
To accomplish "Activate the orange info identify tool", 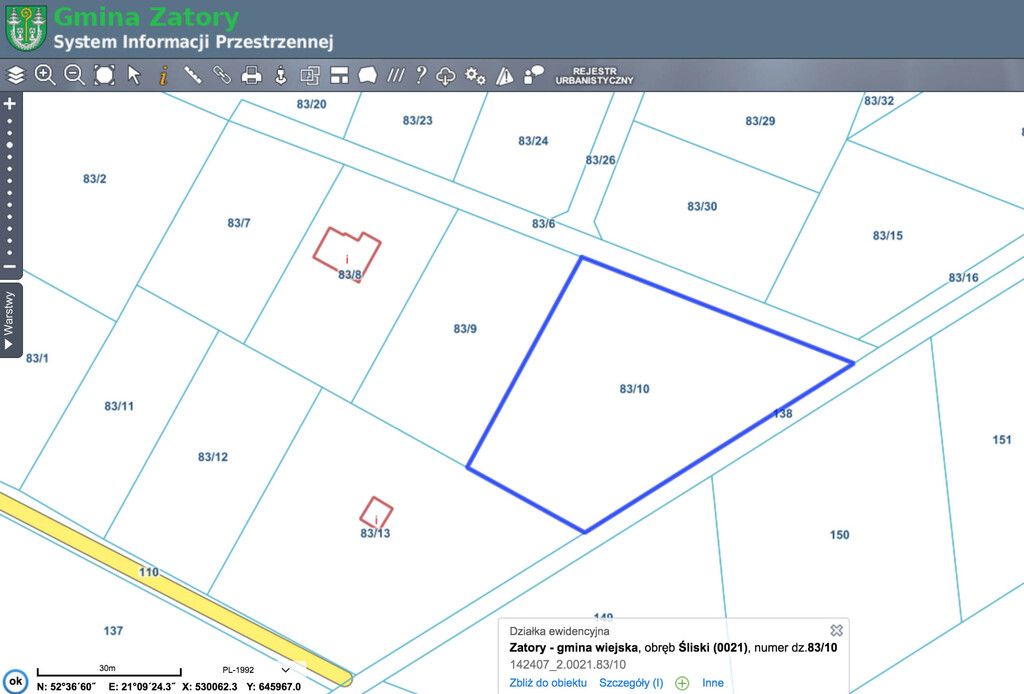I will pyautogui.click(x=163, y=76).
